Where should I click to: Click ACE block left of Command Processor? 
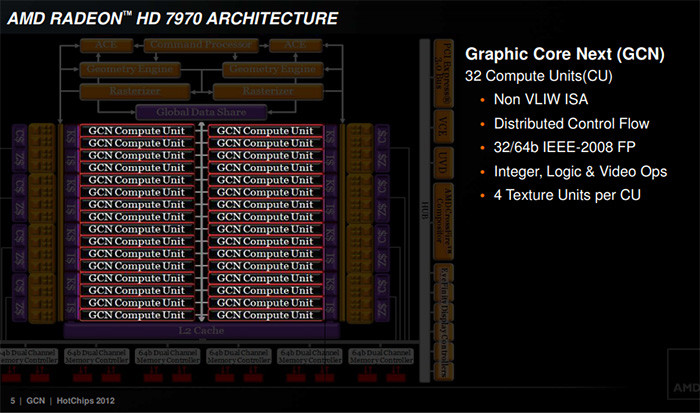(x=106, y=45)
